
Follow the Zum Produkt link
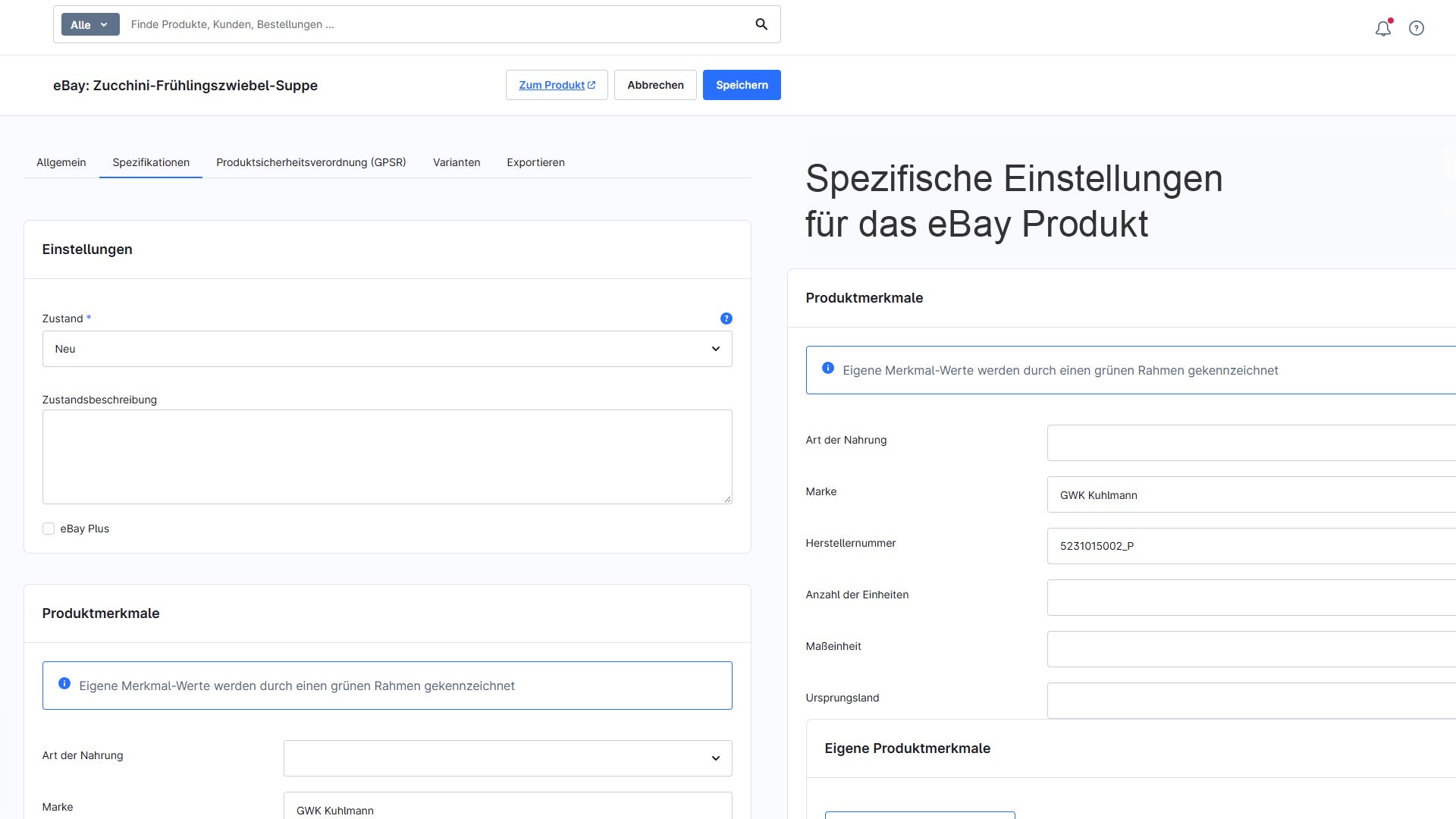tap(557, 85)
